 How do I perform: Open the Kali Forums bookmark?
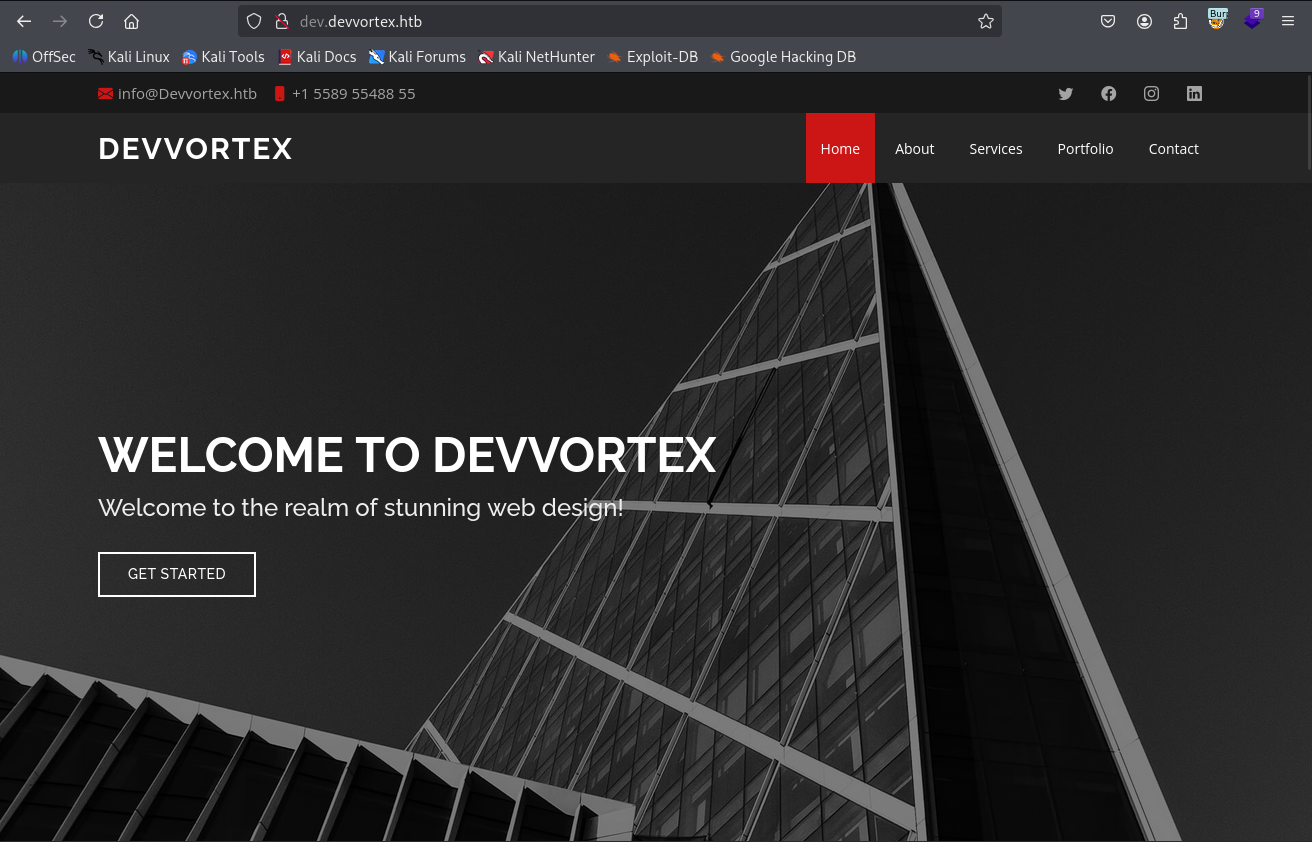click(417, 57)
